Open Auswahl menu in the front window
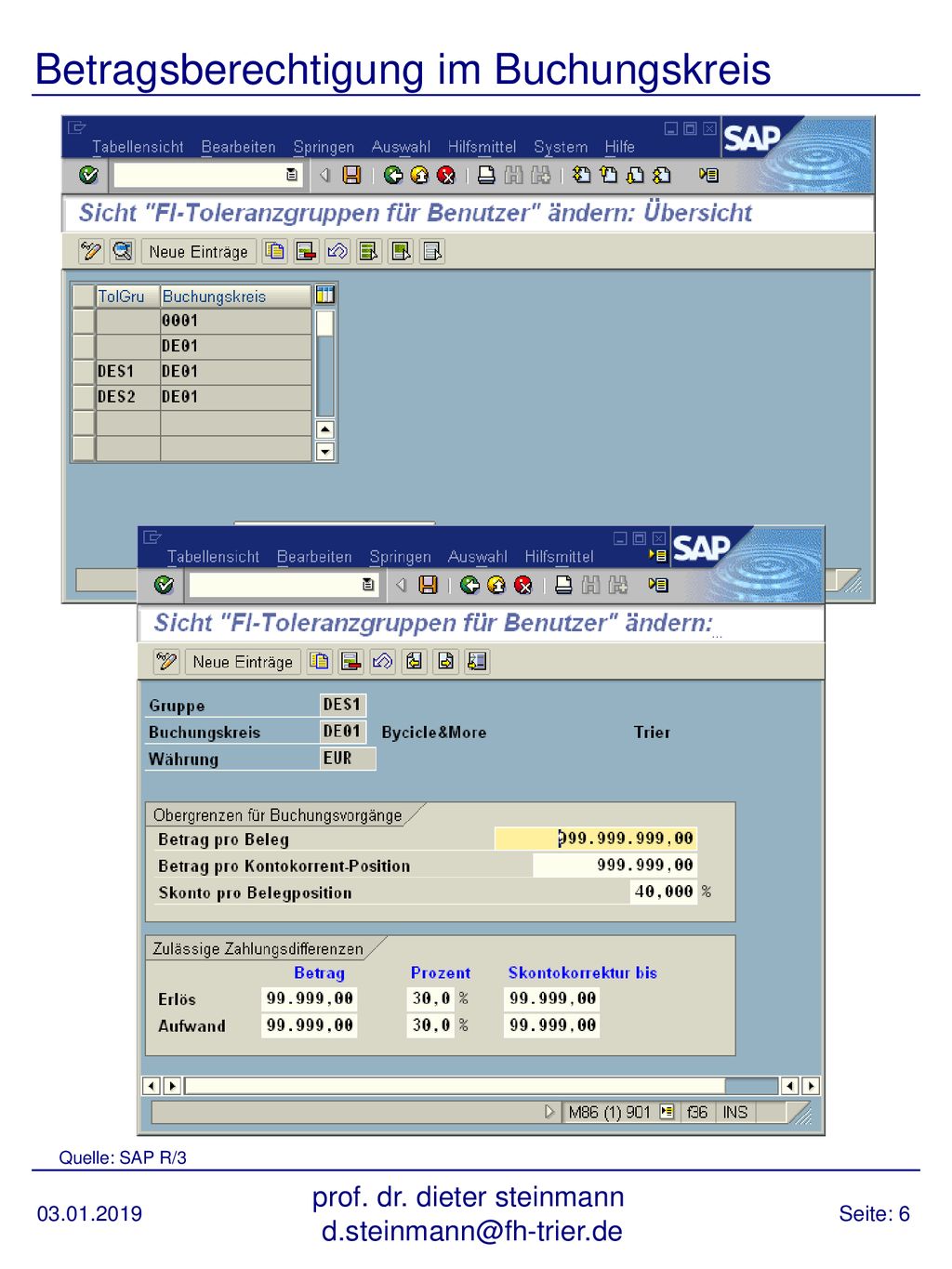Viewport: 952px width, 1269px height. point(477,557)
